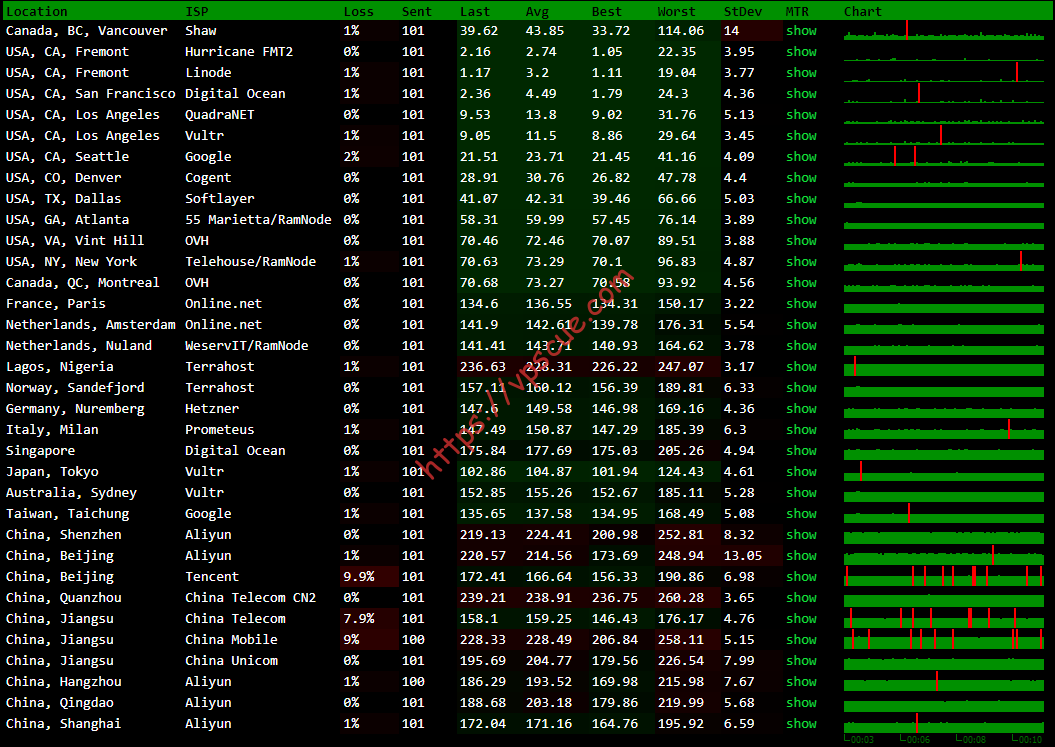
Task: Open show link for Amsterdam Online.net
Action: 801,324
